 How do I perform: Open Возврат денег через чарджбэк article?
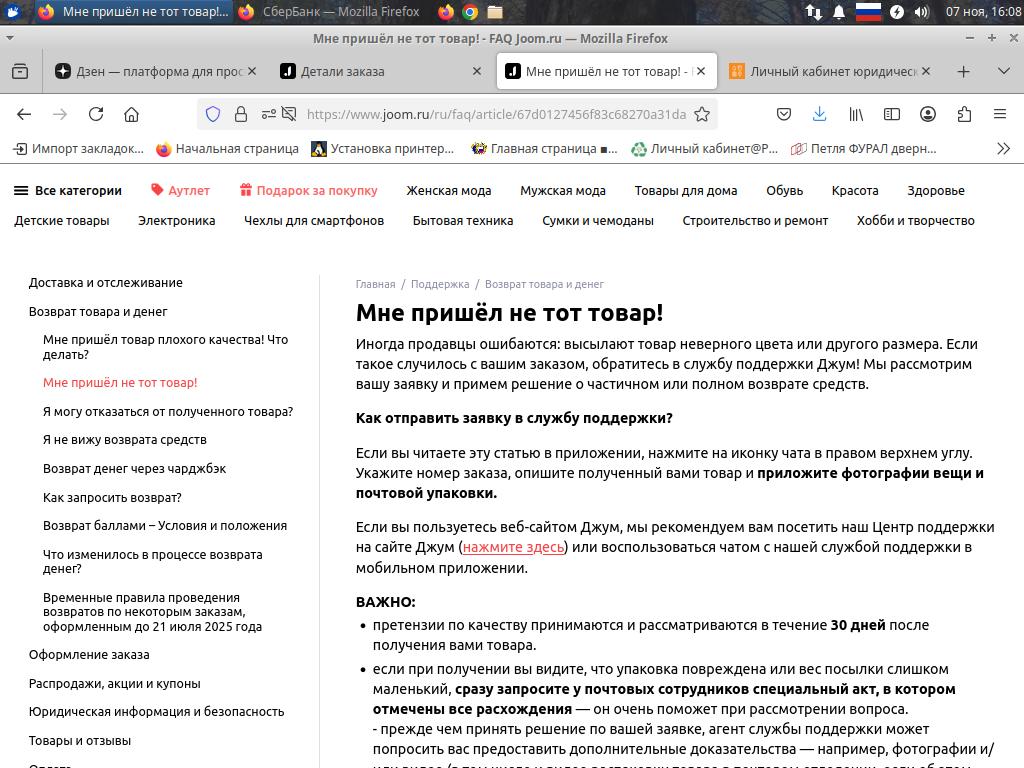(x=134, y=468)
